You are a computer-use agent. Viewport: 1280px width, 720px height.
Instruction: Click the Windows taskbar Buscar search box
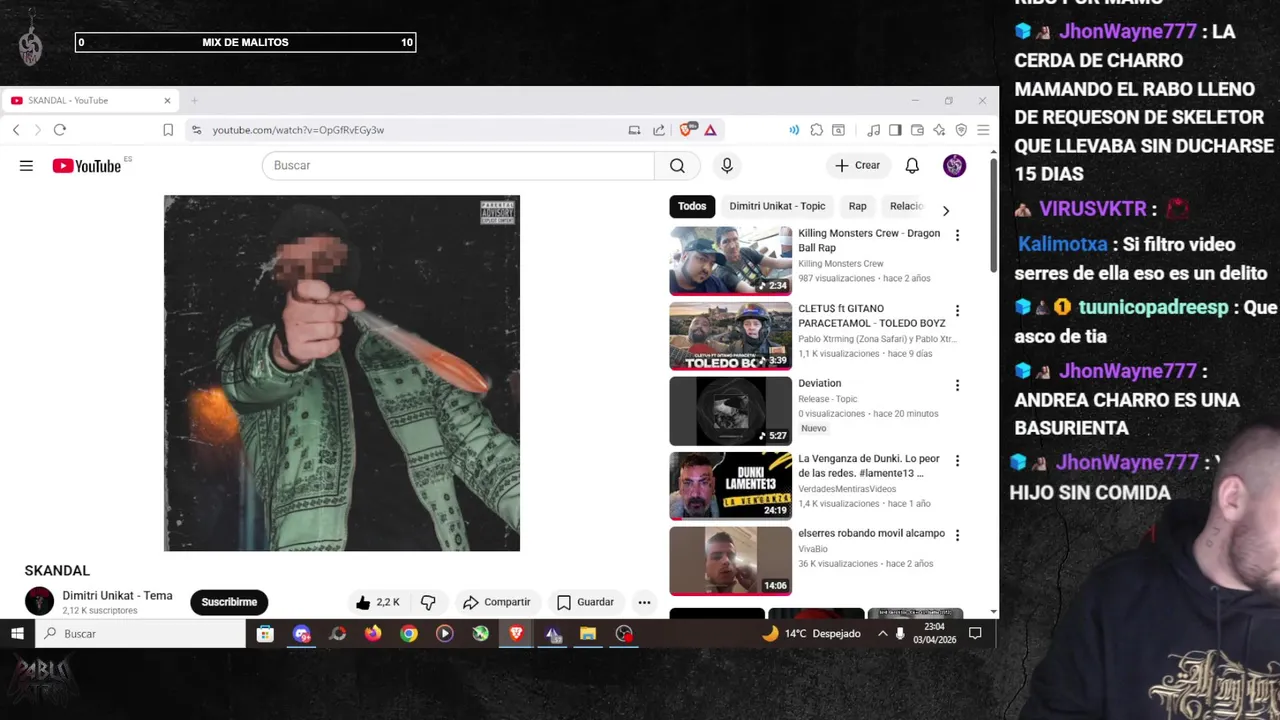tap(140, 633)
